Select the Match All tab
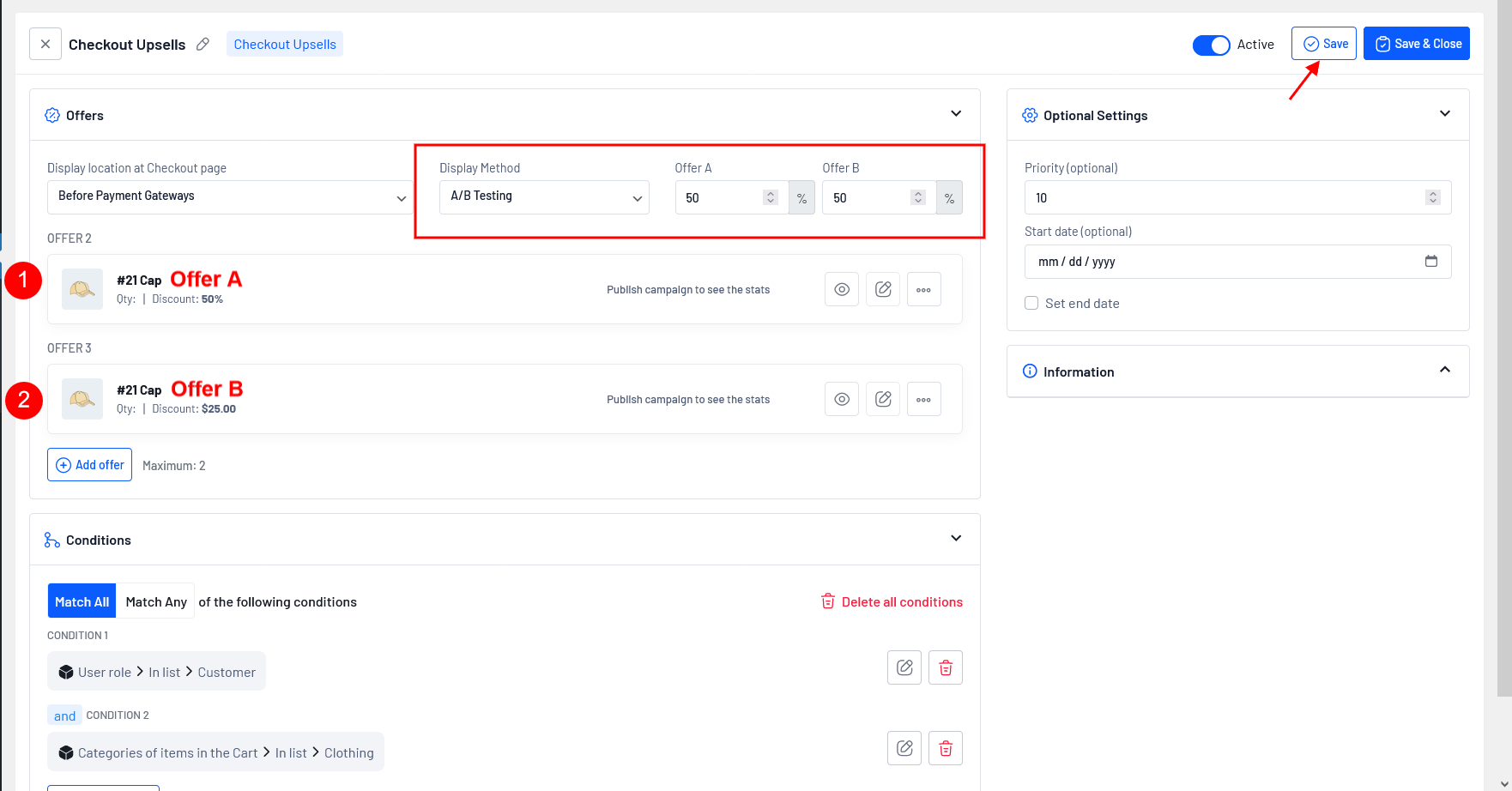Screen dimensions: 1512x791 [x=82, y=601]
